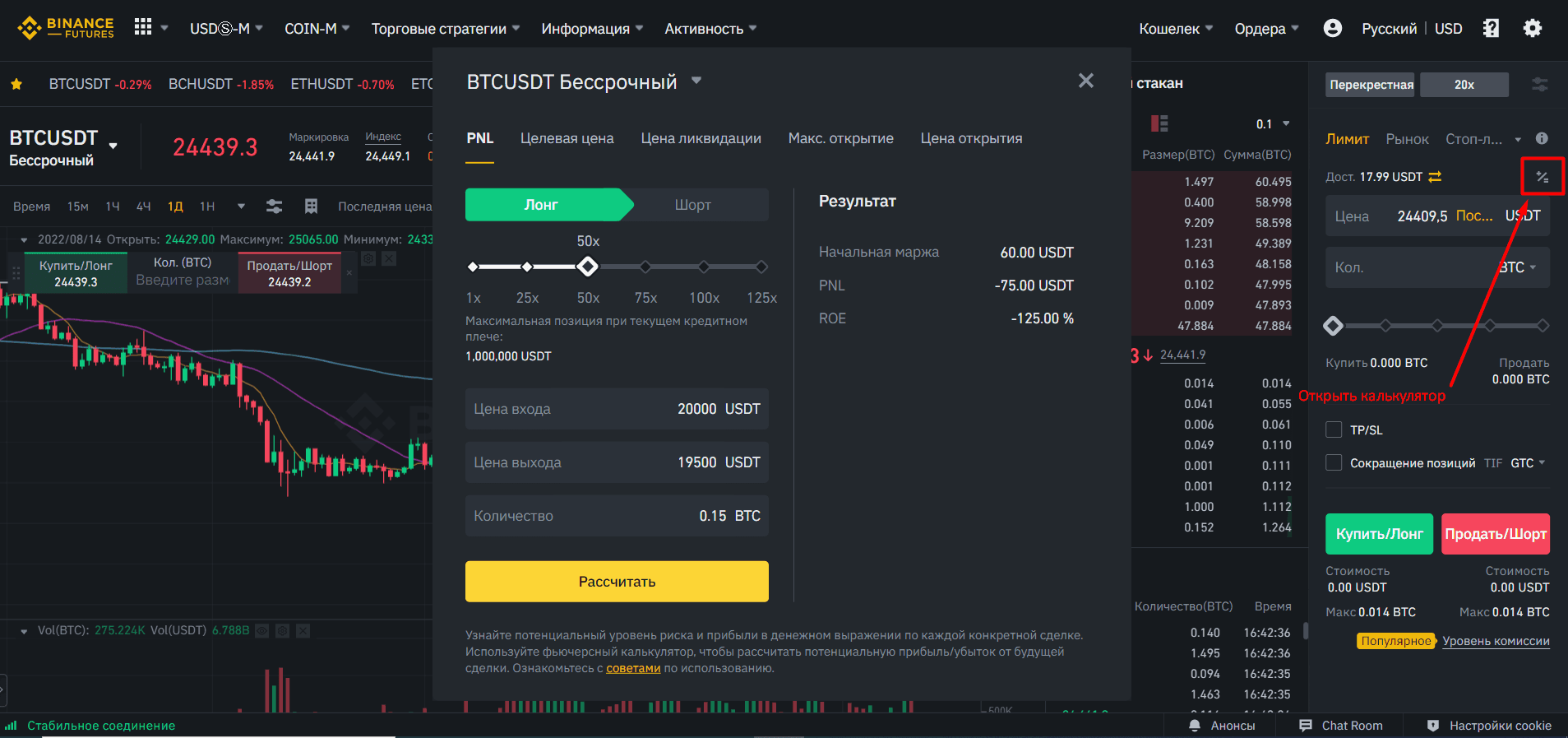Select the 4Ч chart interval
1568x738 pixels.
(143, 207)
